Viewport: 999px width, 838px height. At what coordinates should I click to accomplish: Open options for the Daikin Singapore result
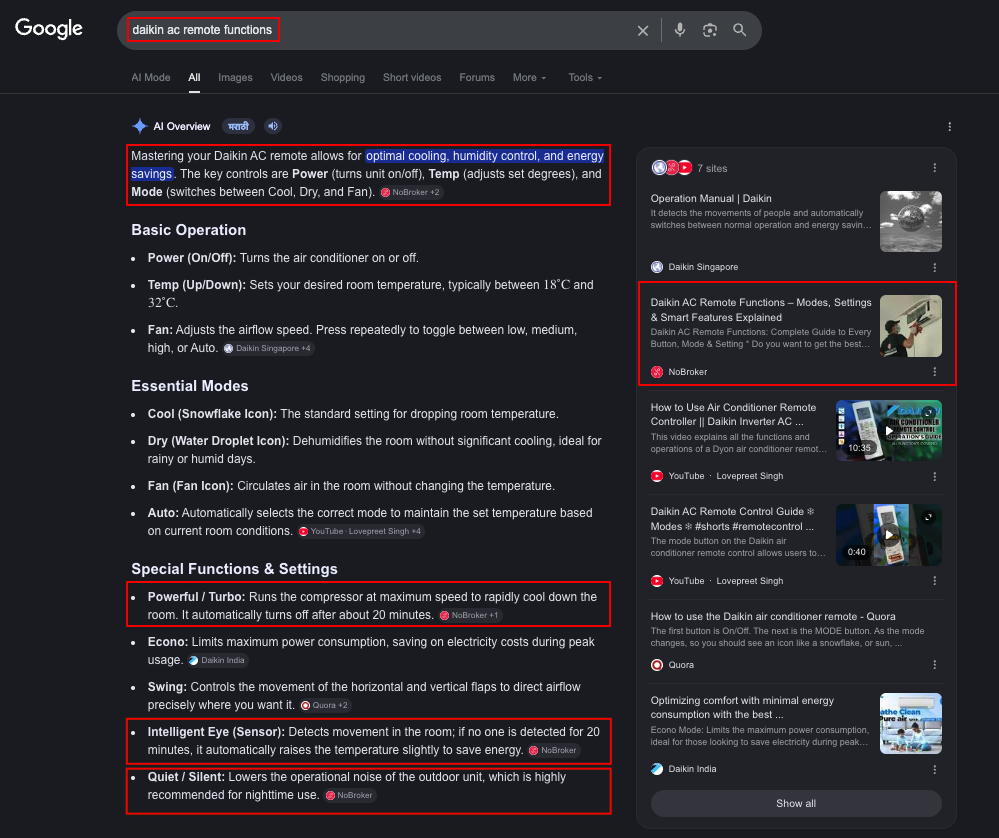tap(935, 268)
